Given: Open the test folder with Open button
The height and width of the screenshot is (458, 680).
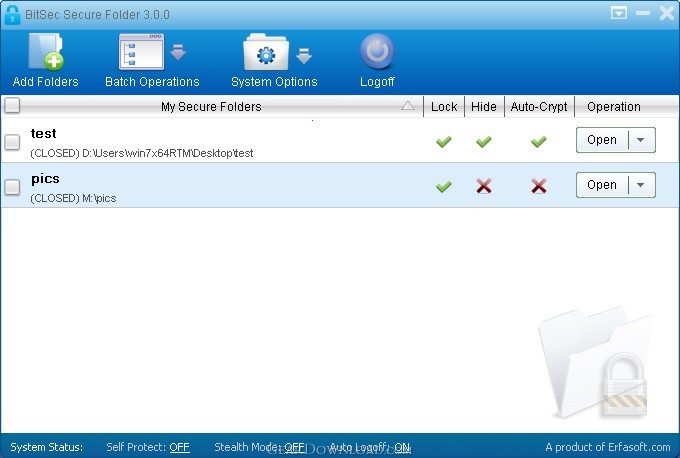Looking at the screenshot, I should 602,140.
